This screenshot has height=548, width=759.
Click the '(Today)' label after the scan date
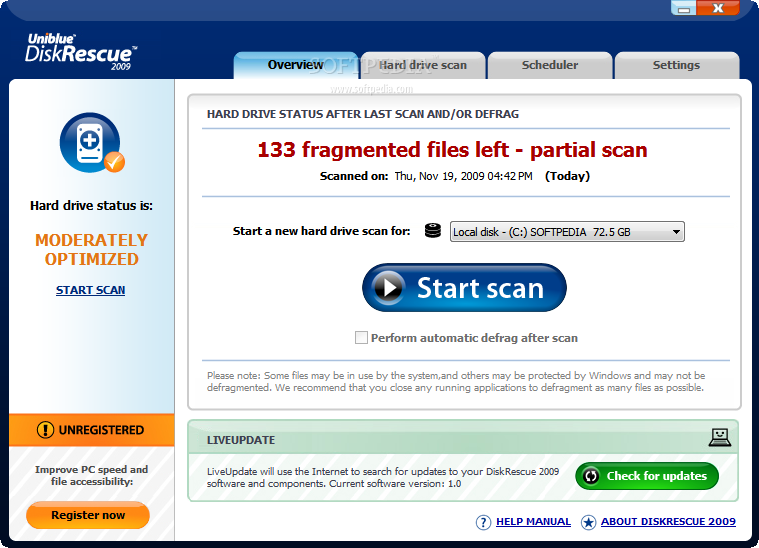click(567, 176)
